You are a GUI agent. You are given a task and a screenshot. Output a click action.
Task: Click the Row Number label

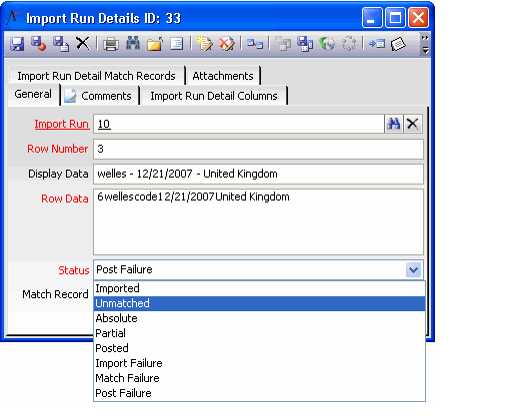pos(58,149)
